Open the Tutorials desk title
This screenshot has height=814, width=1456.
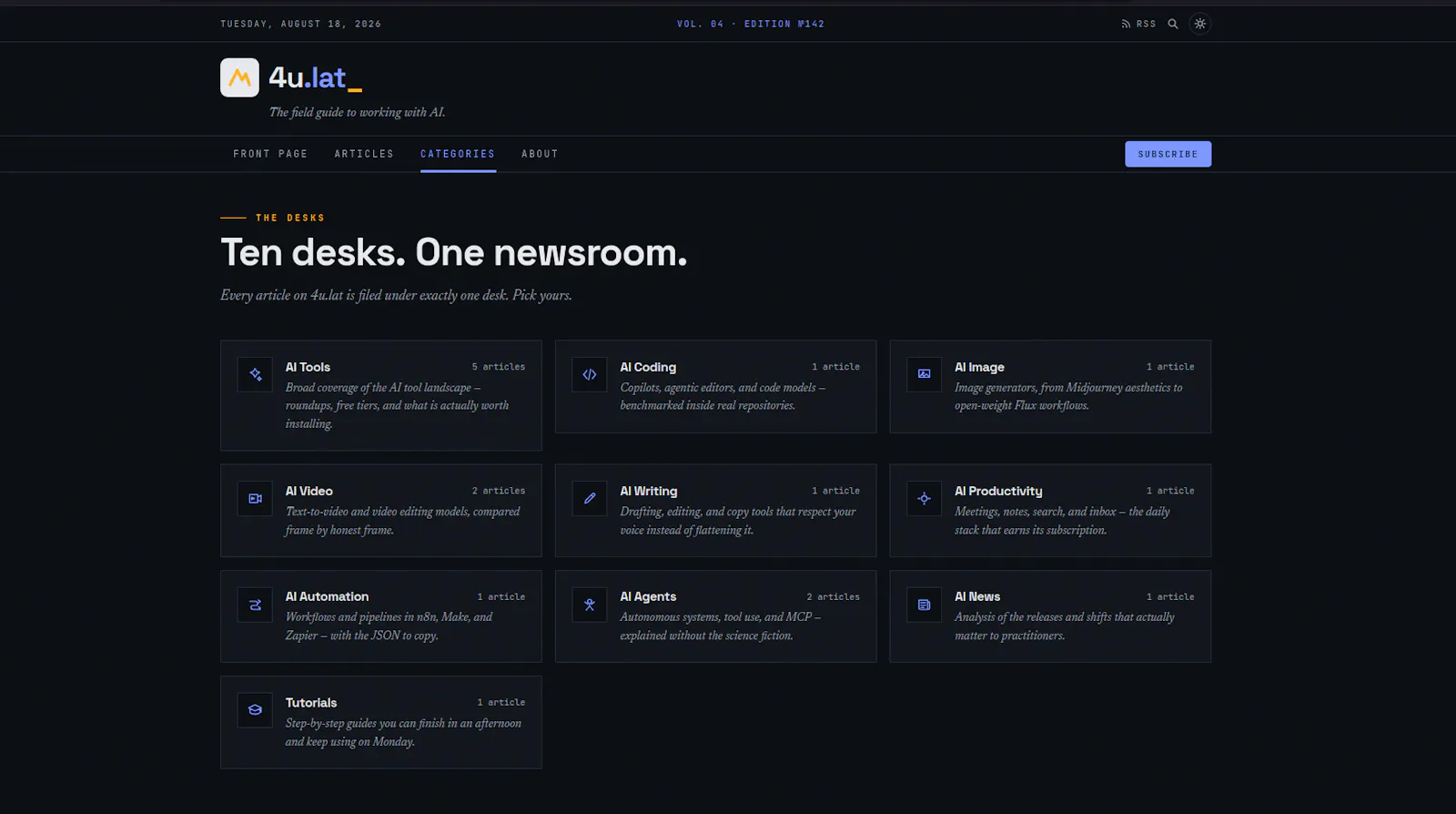tap(311, 703)
